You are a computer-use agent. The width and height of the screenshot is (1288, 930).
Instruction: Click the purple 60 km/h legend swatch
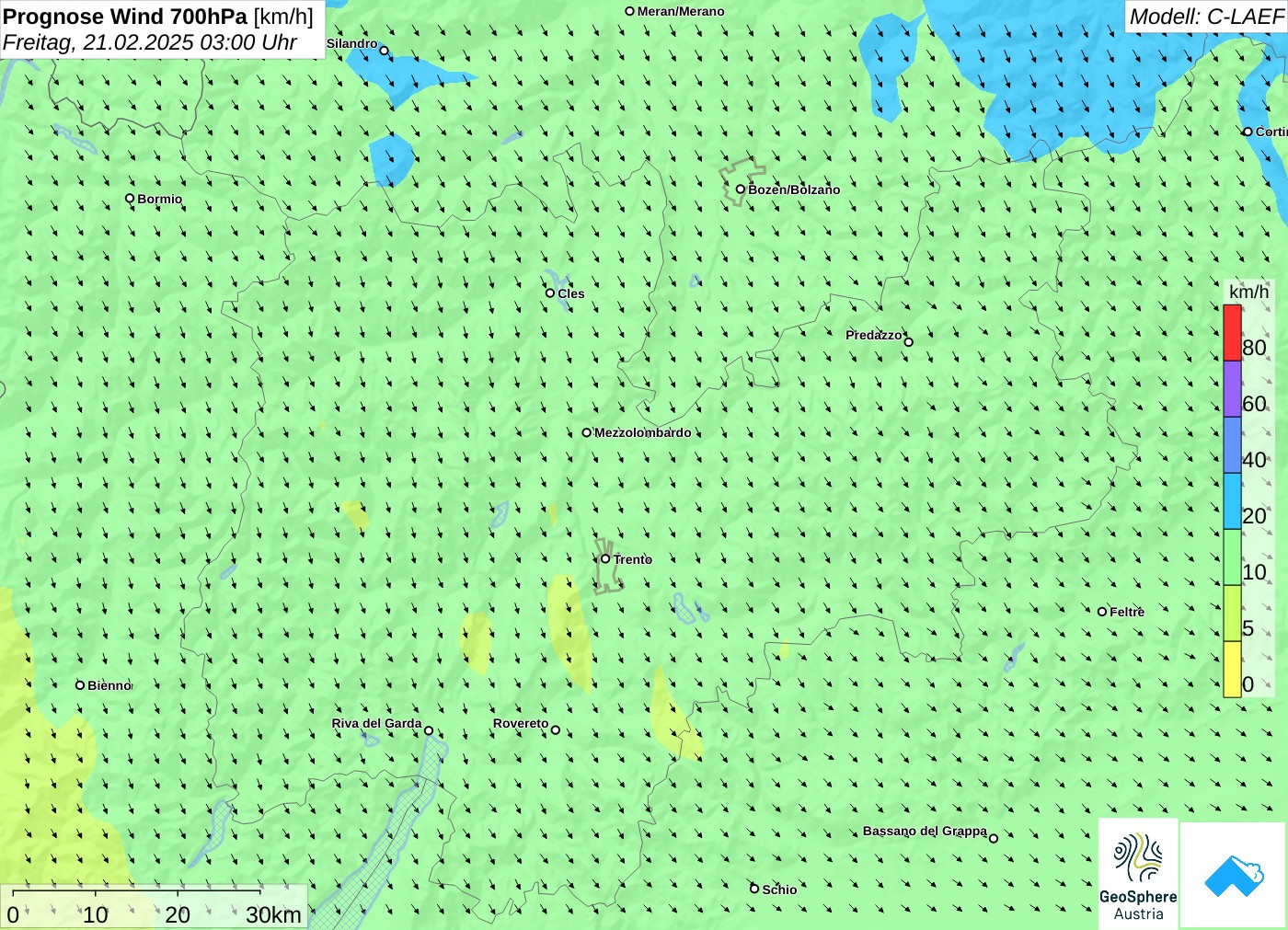pyautogui.click(x=1232, y=389)
